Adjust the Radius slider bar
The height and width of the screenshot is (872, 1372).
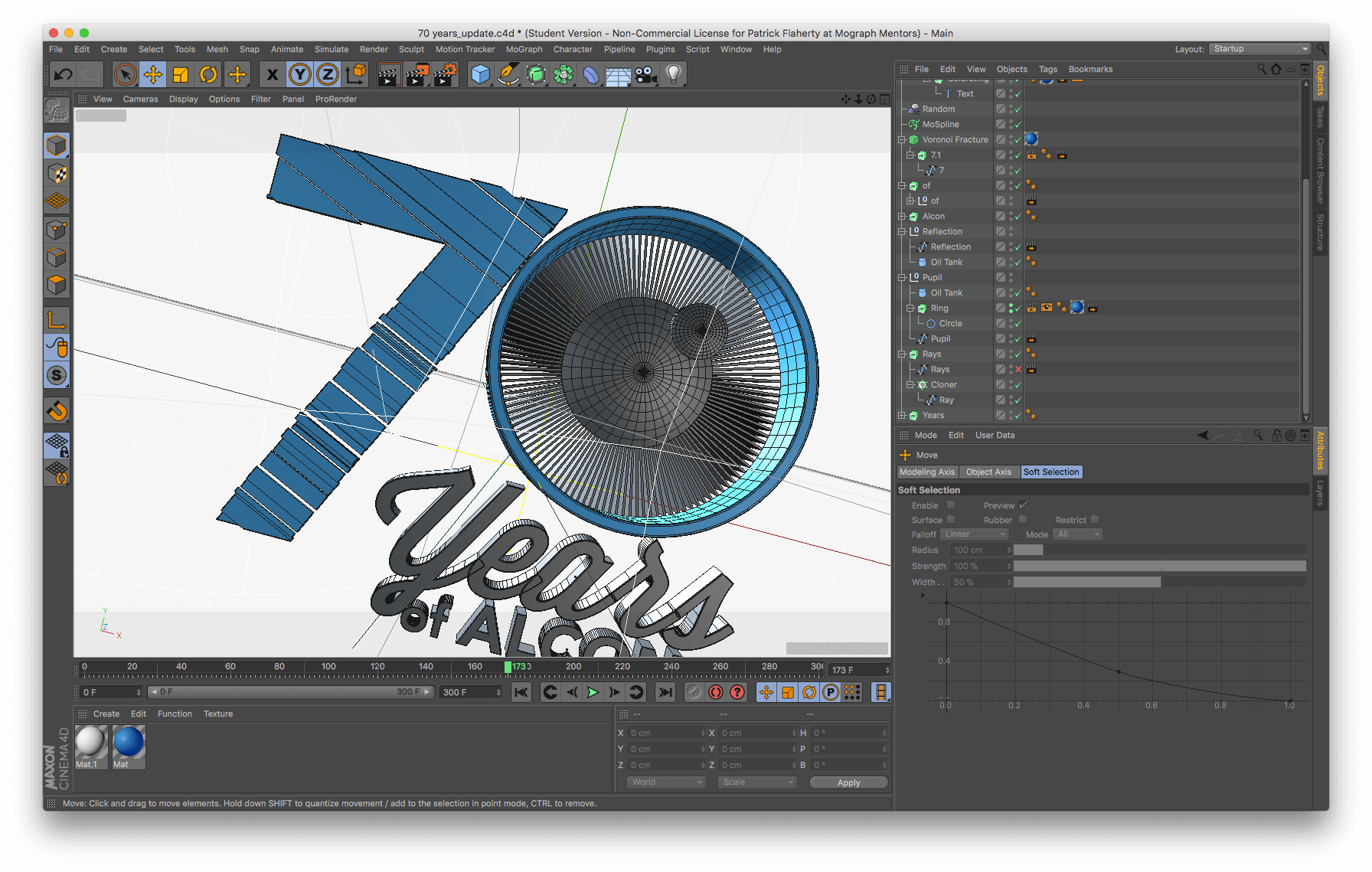pos(1160,550)
